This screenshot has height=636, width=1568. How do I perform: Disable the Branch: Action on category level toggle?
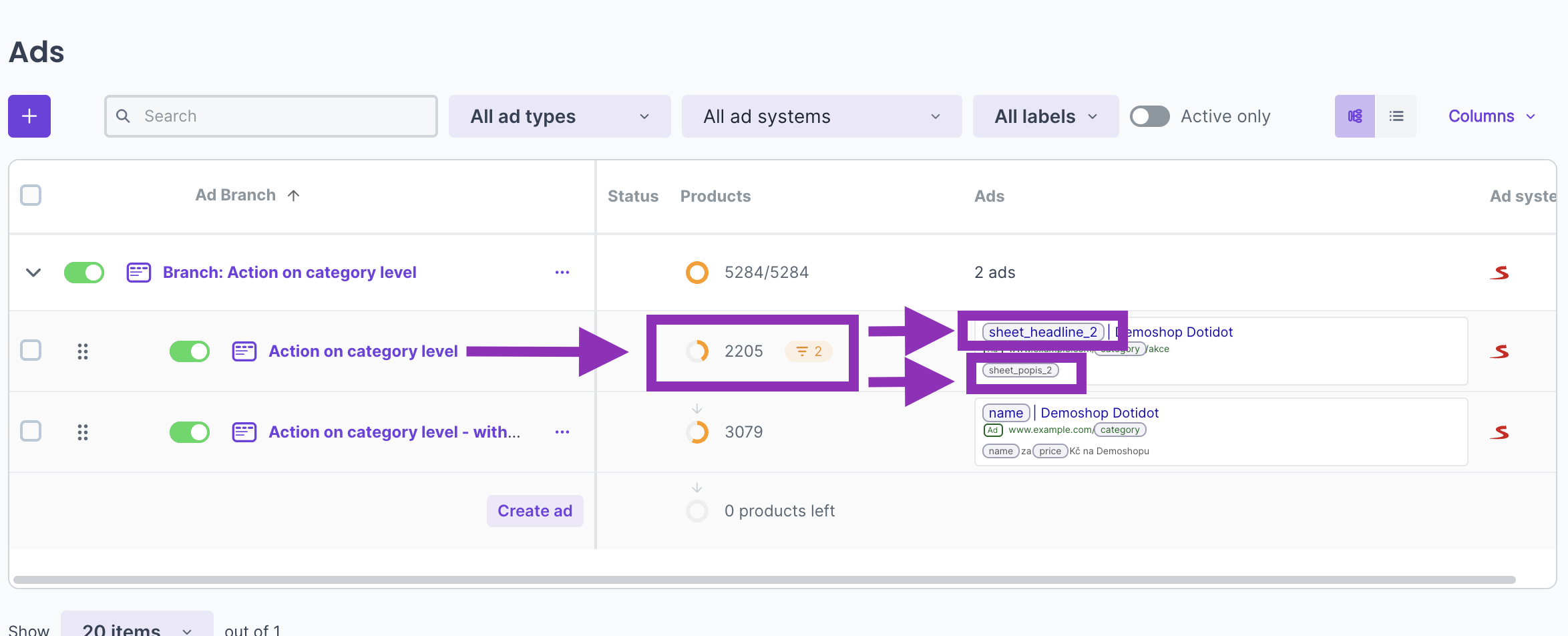(x=84, y=273)
